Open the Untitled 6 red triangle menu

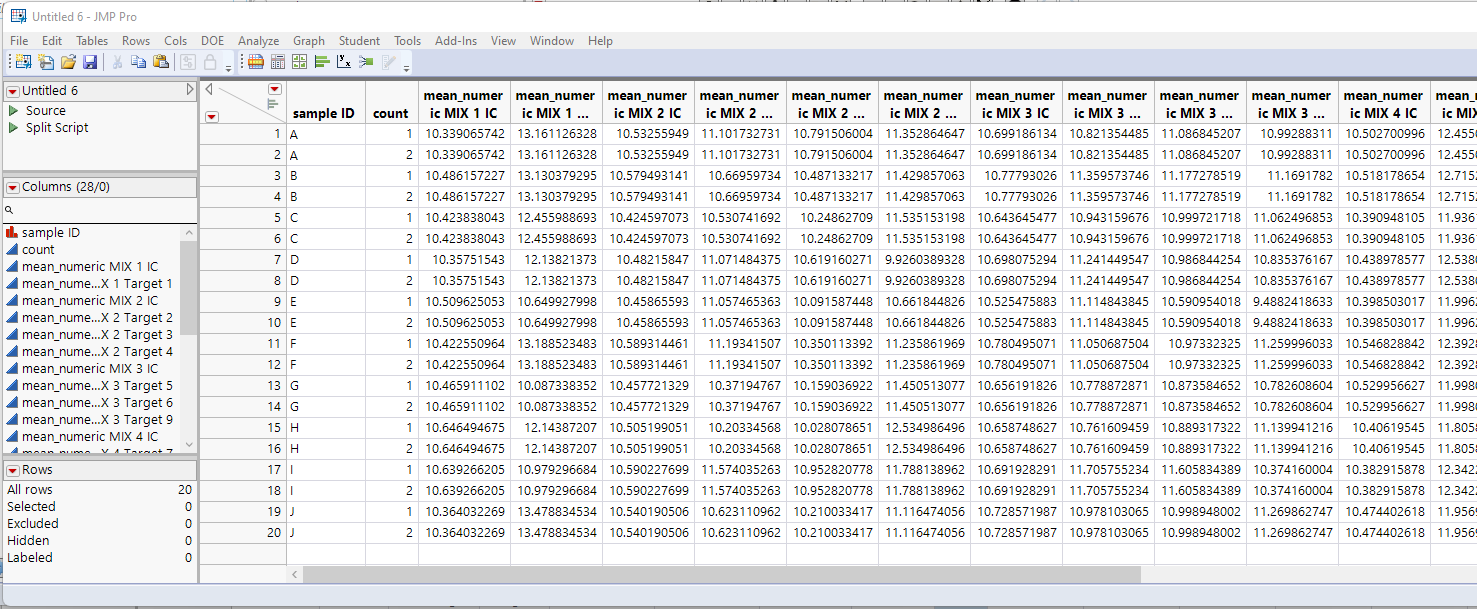click(x=11, y=89)
